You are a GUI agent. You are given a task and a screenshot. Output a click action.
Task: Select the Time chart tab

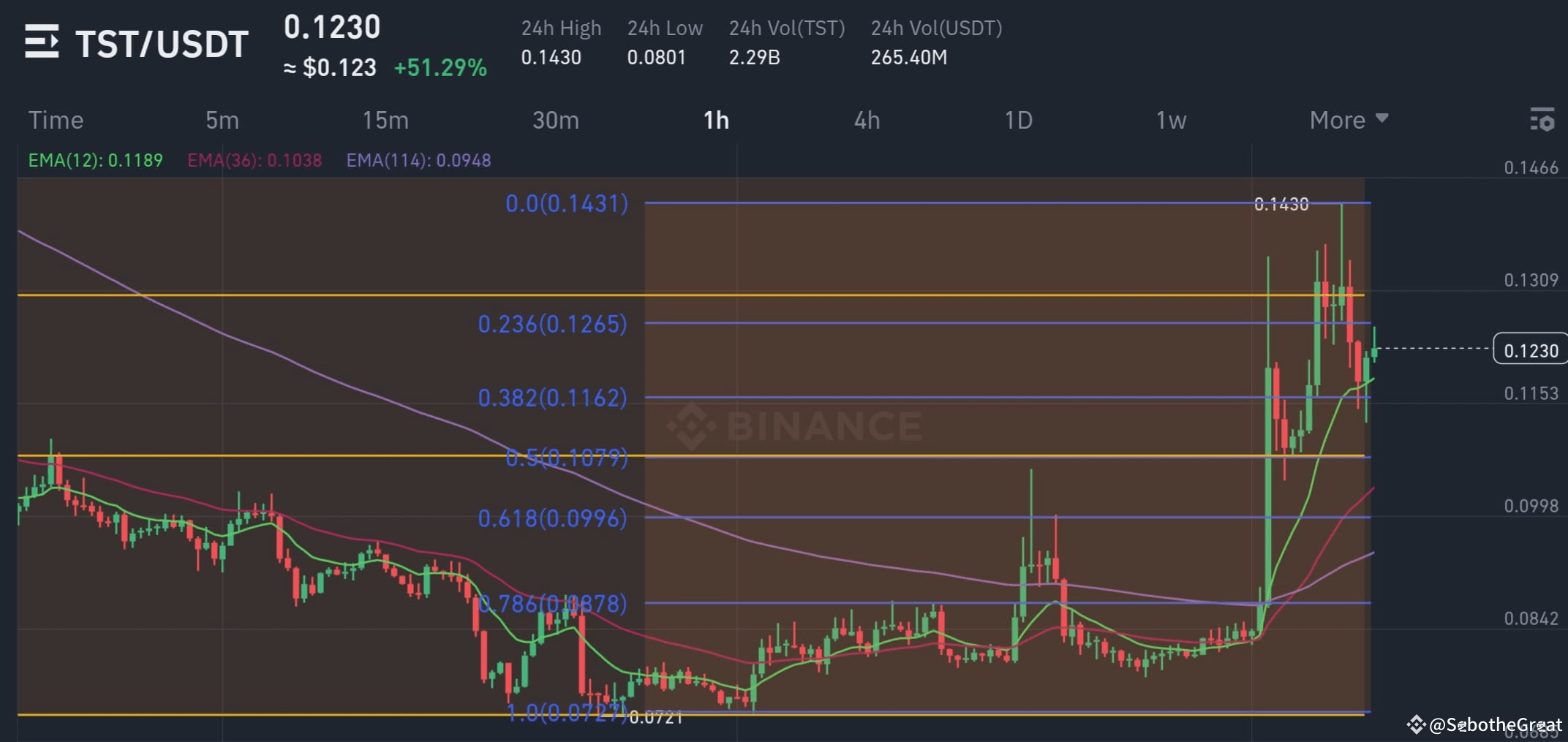(55, 120)
